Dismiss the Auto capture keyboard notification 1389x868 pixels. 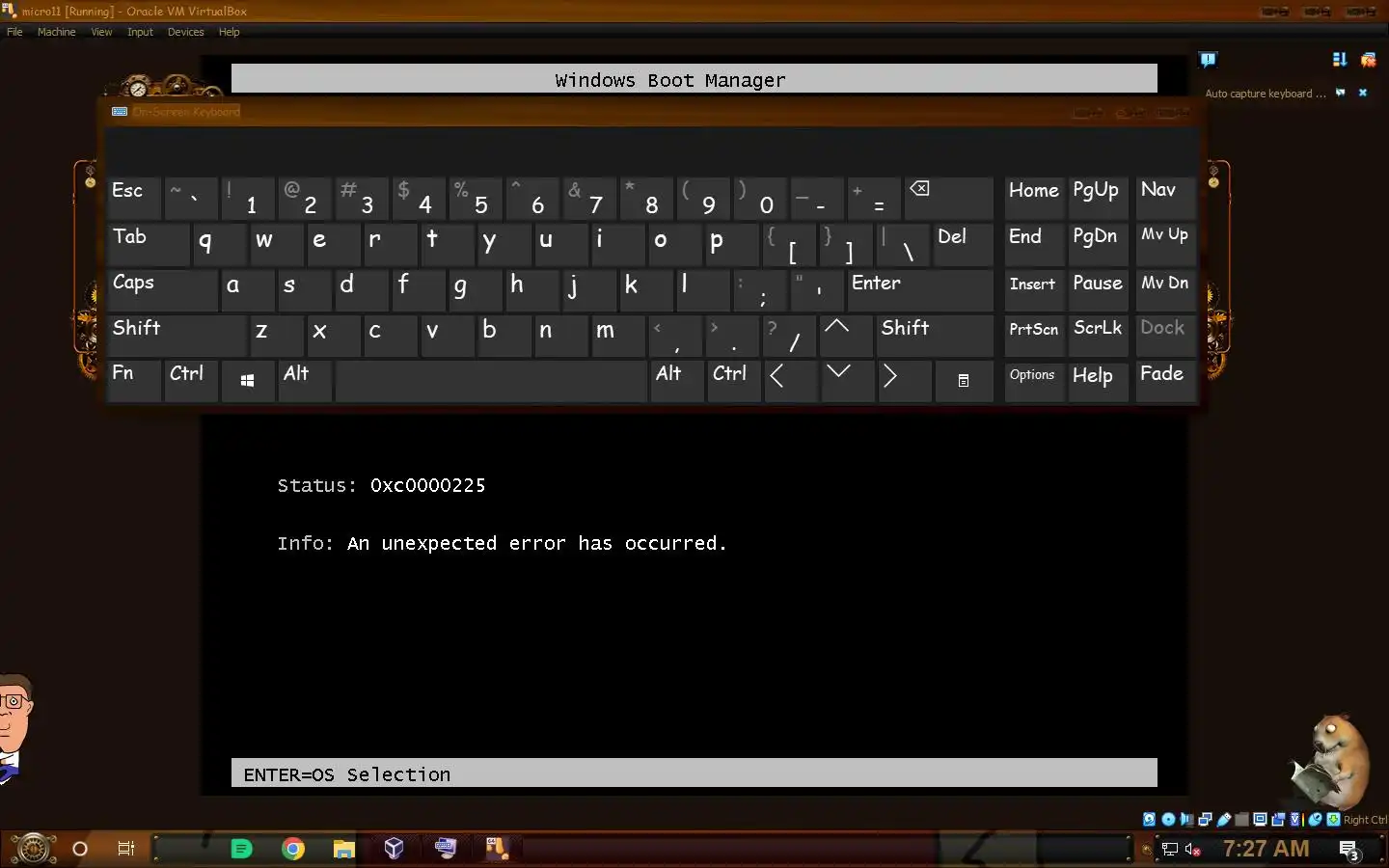(x=1363, y=93)
